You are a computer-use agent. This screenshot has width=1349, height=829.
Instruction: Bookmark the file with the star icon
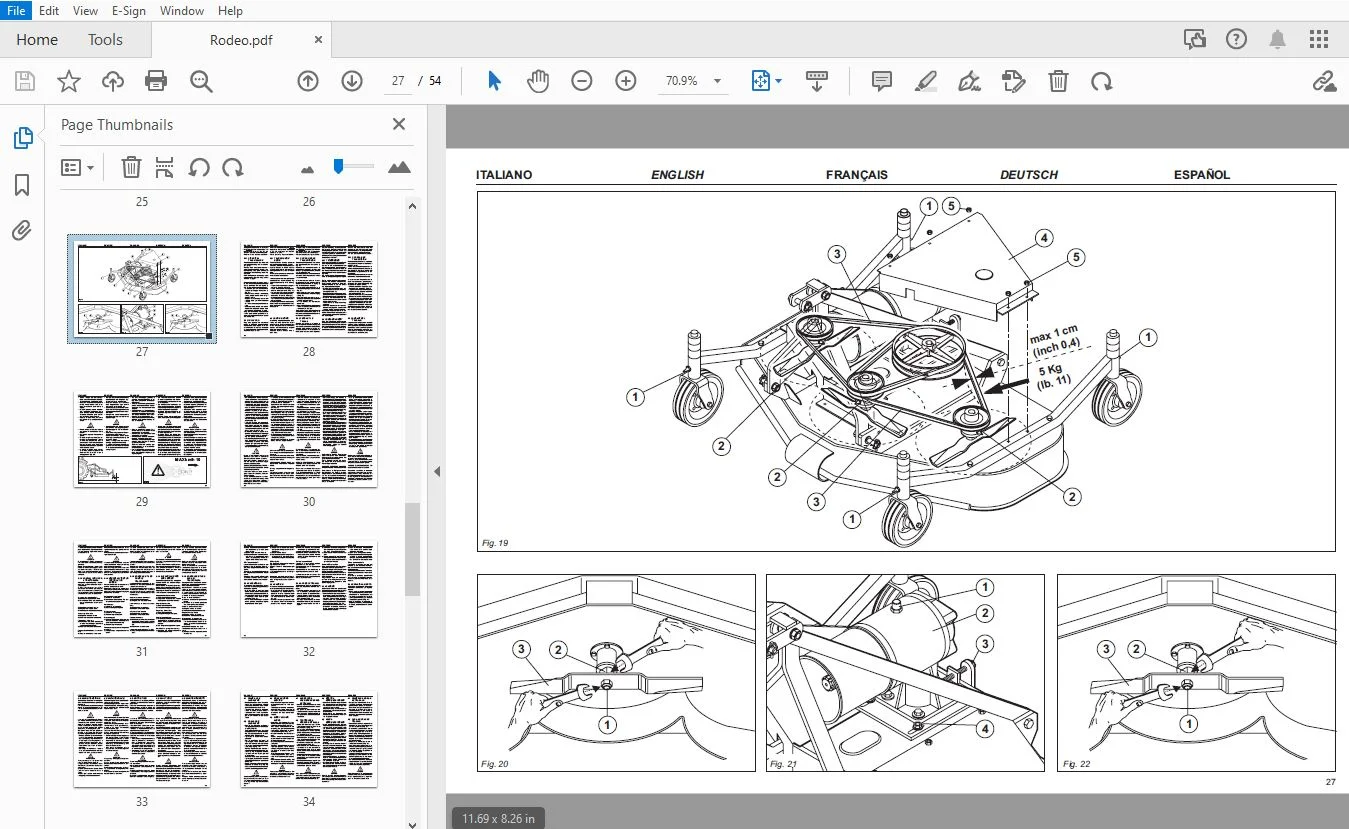[x=69, y=81]
